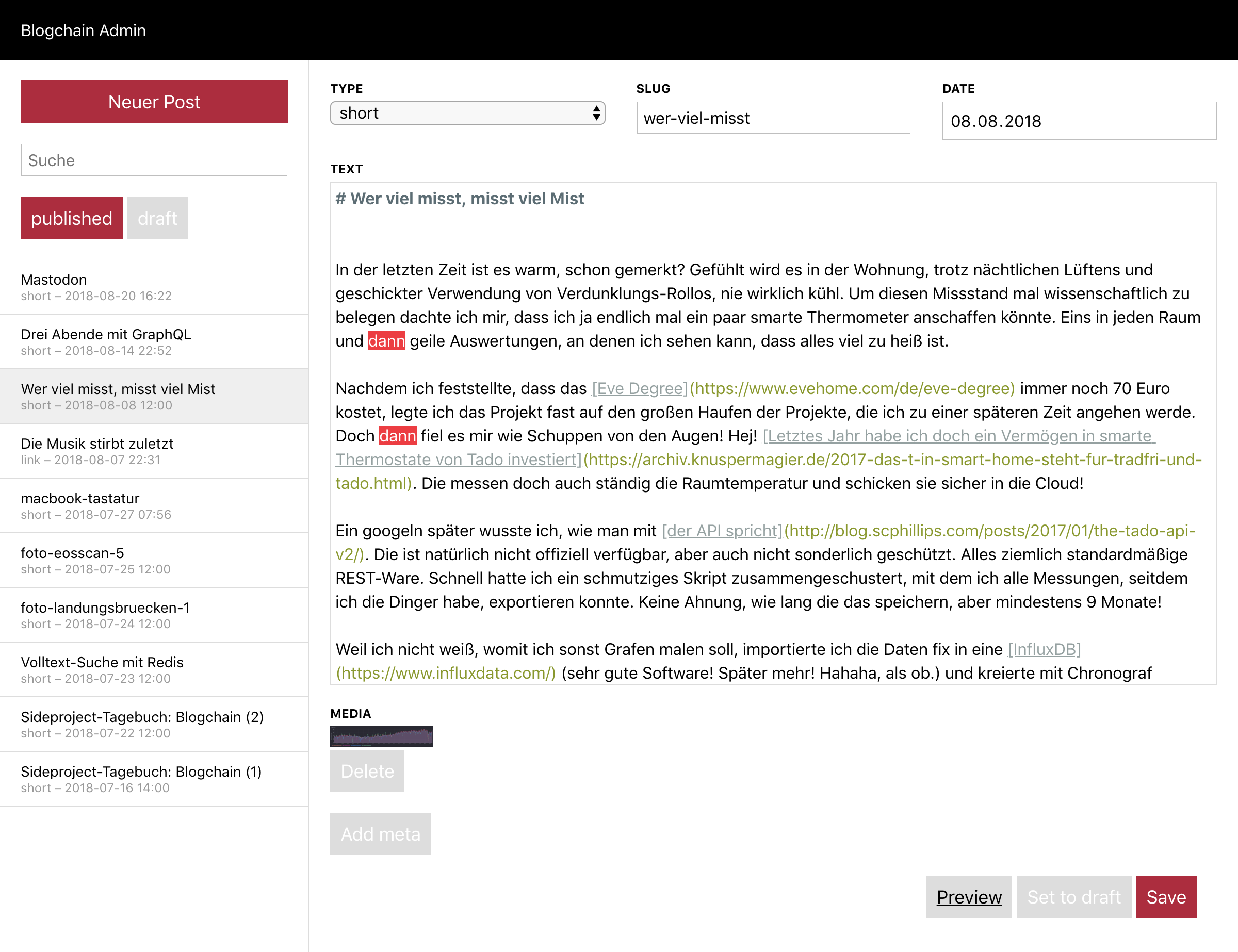Screen dimensions: 1238x952
Task: Switch to the published filter tab
Action: (71, 218)
